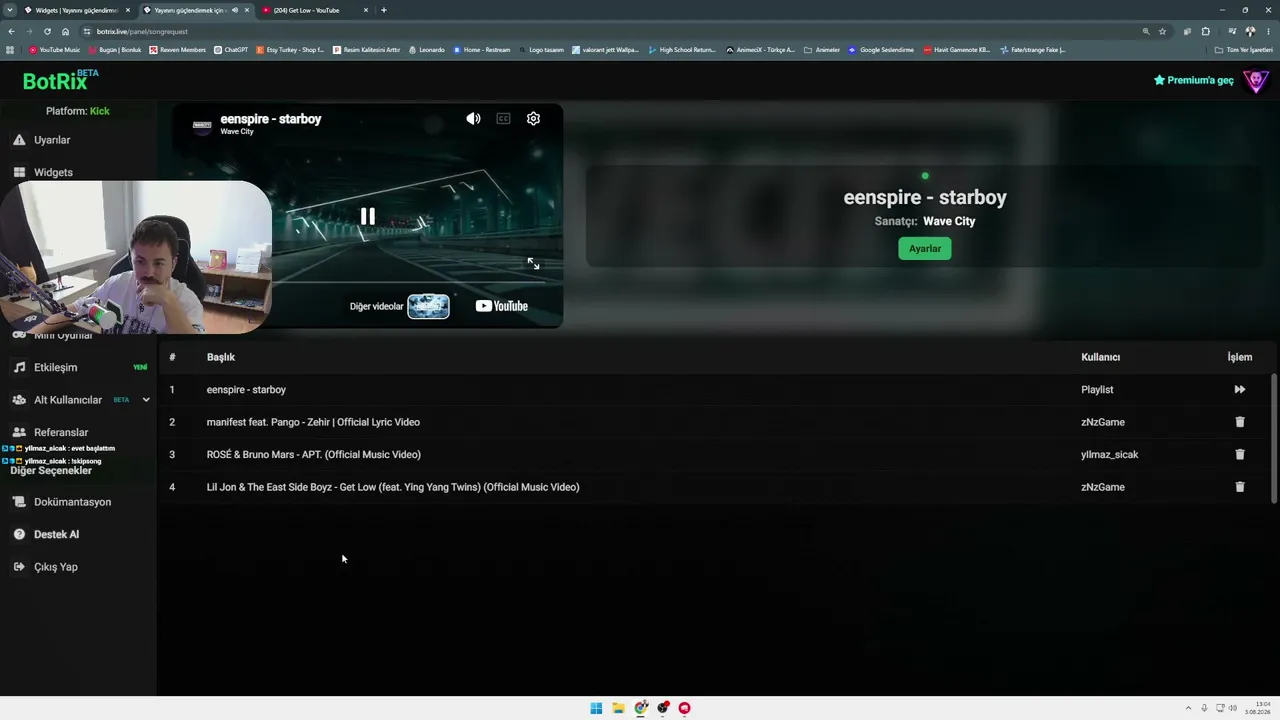Click the BotRix logo

pyautogui.click(x=61, y=80)
